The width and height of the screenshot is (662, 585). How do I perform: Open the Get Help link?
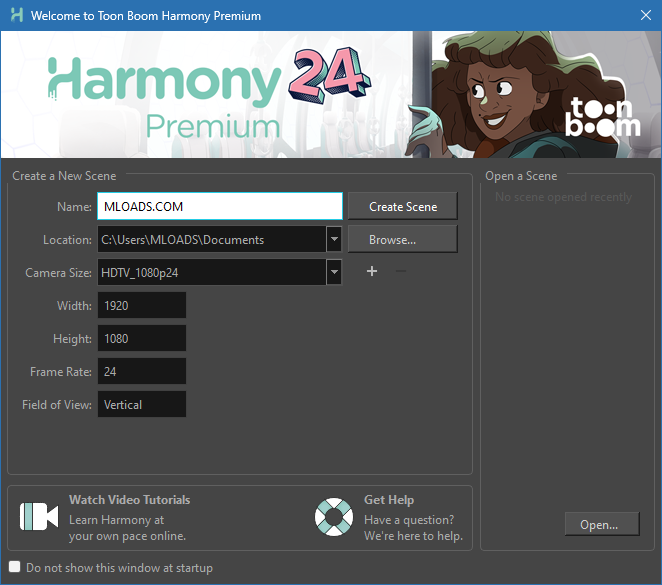pos(389,500)
